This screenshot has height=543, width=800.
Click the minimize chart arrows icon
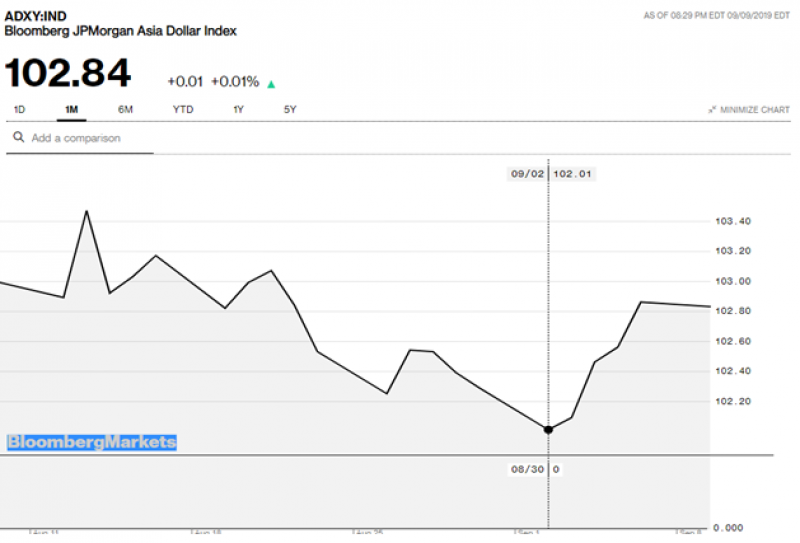coord(712,109)
